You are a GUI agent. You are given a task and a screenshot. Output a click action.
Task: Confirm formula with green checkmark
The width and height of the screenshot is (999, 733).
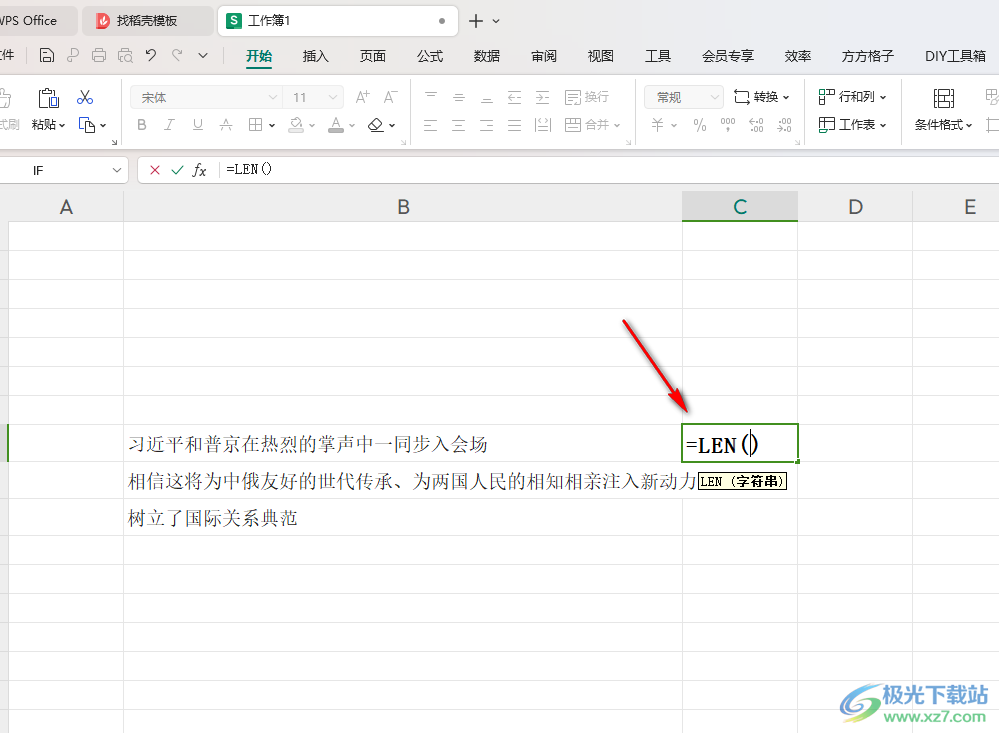click(177, 170)
